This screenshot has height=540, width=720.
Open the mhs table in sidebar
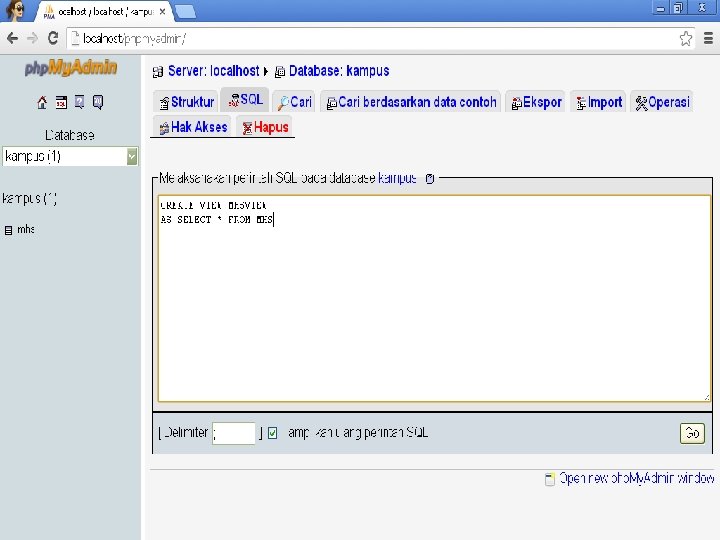point(26,229)
